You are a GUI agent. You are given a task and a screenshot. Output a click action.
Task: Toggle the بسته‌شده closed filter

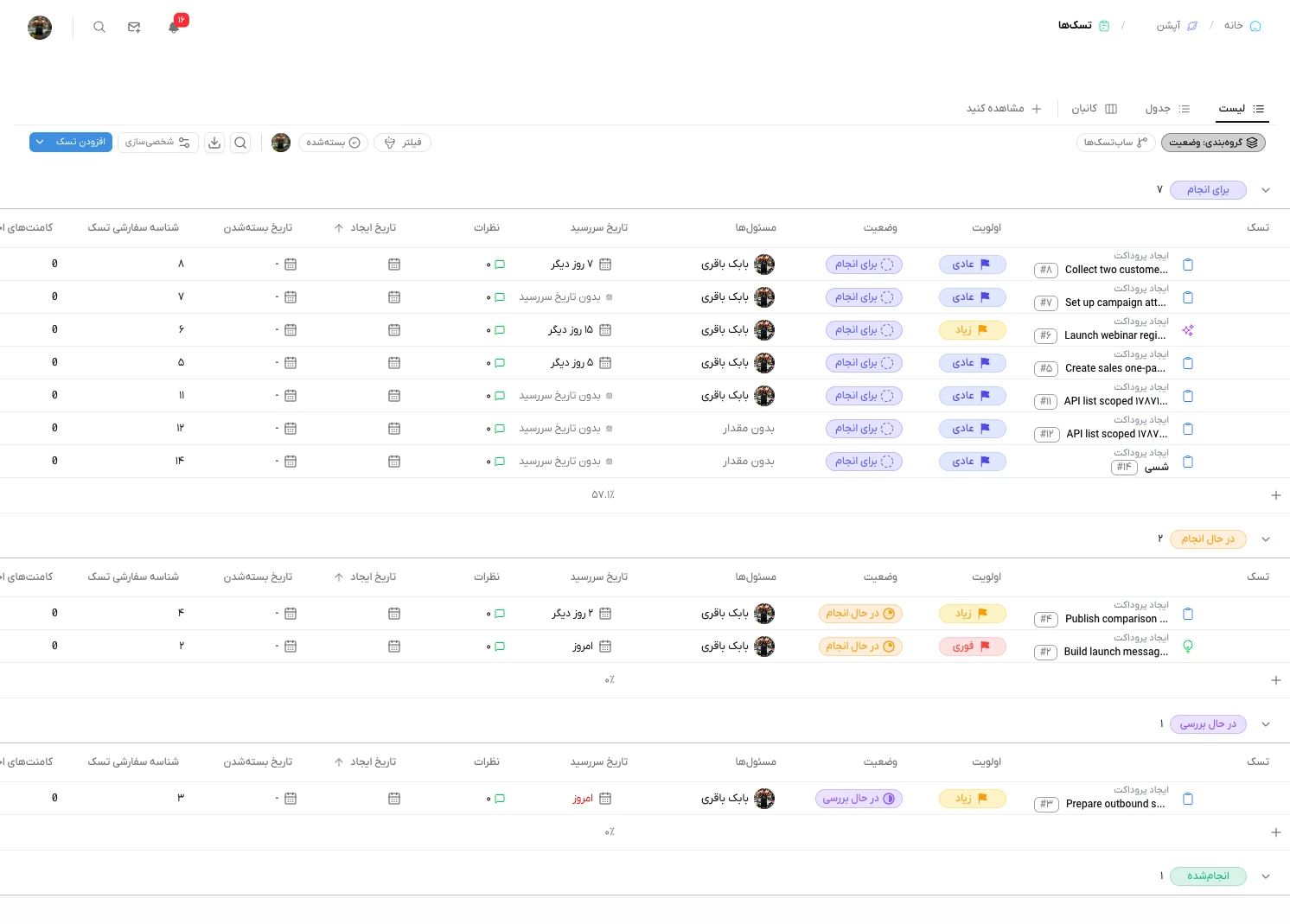click(x=333, y=143)
